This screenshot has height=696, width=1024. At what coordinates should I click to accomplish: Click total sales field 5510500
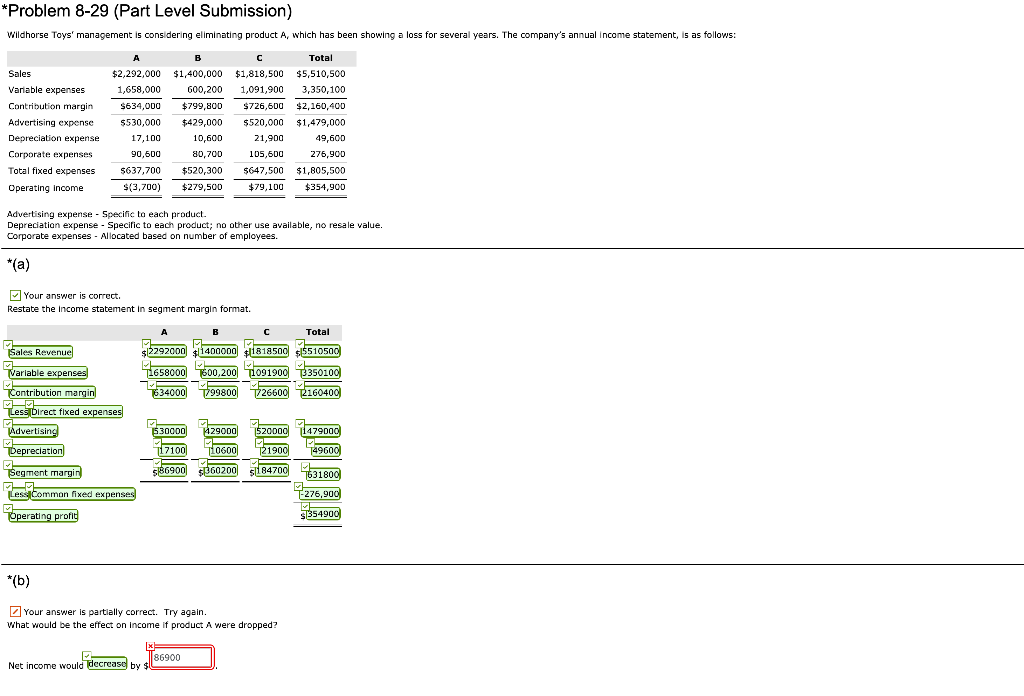(x=321, y=351)
